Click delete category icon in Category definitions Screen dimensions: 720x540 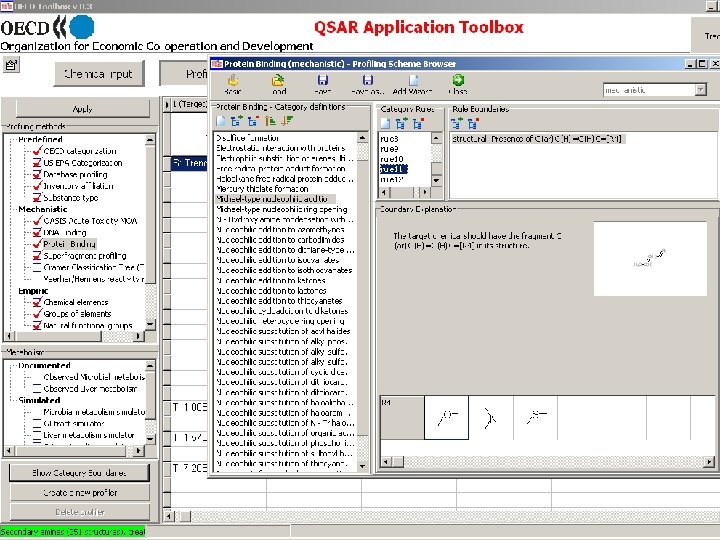coord(253,121)
